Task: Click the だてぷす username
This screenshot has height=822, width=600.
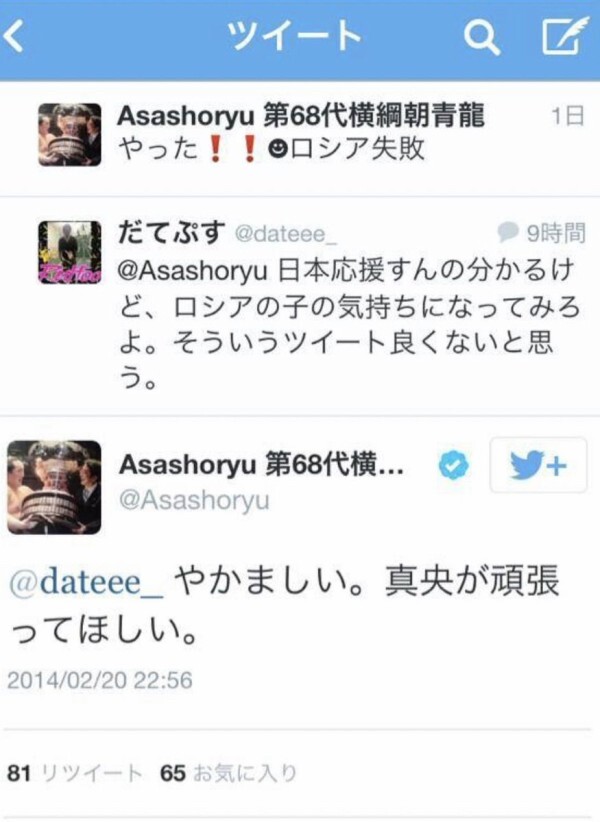Action: [x=171, y=233]
